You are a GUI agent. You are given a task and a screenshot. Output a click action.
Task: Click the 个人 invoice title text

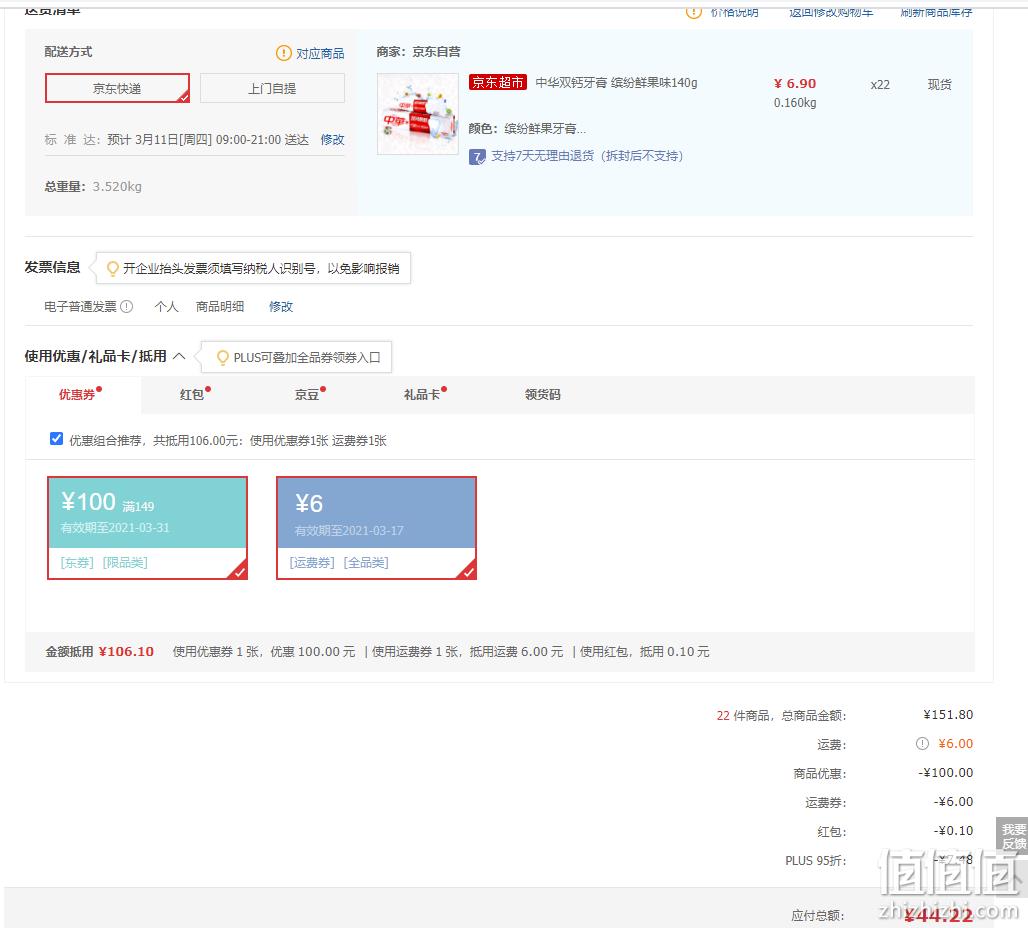tap(167, 306)
